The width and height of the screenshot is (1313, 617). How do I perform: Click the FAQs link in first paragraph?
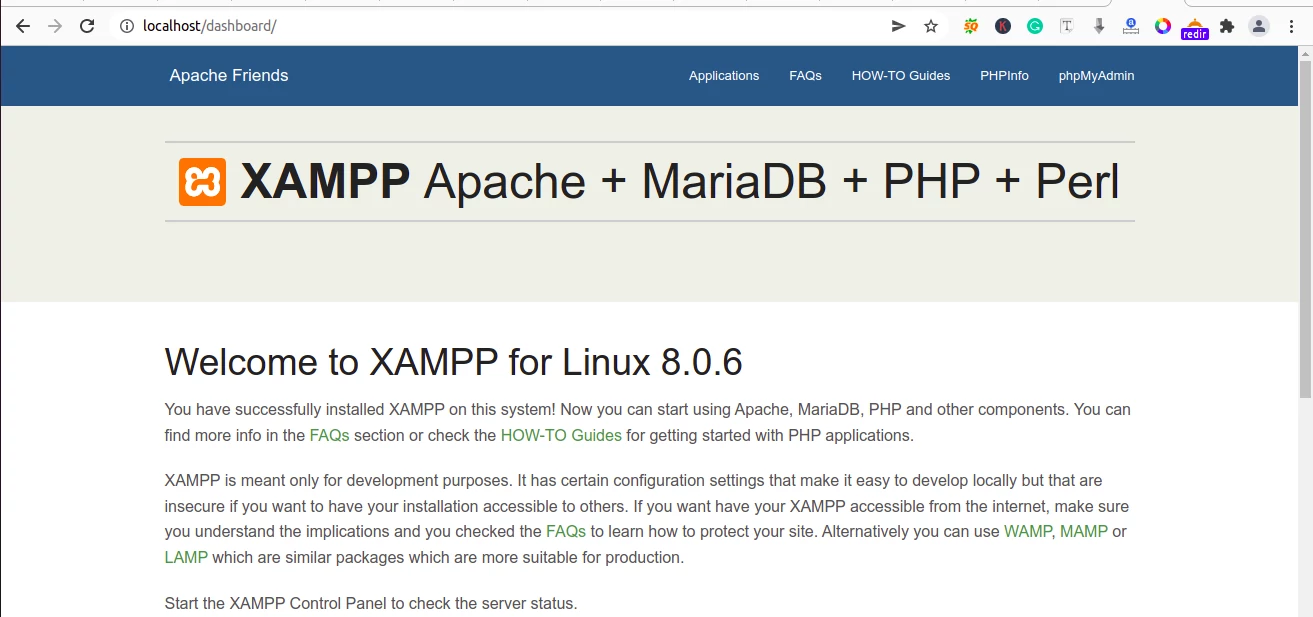(x=329, y=435)
